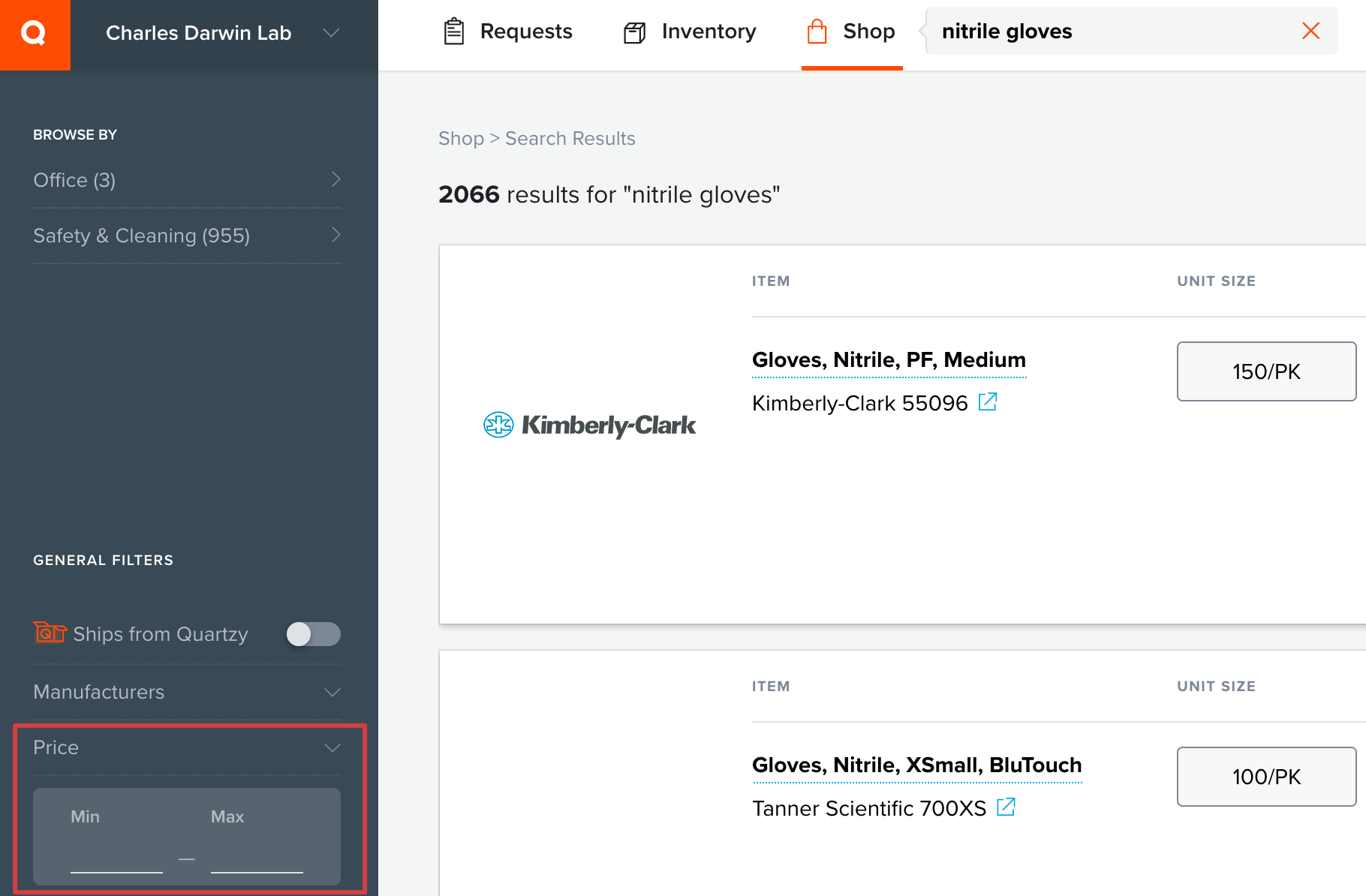Collapse the Price filter chevron
The width and height of the screenshot is (1366, 896).
tap(332, 747)
